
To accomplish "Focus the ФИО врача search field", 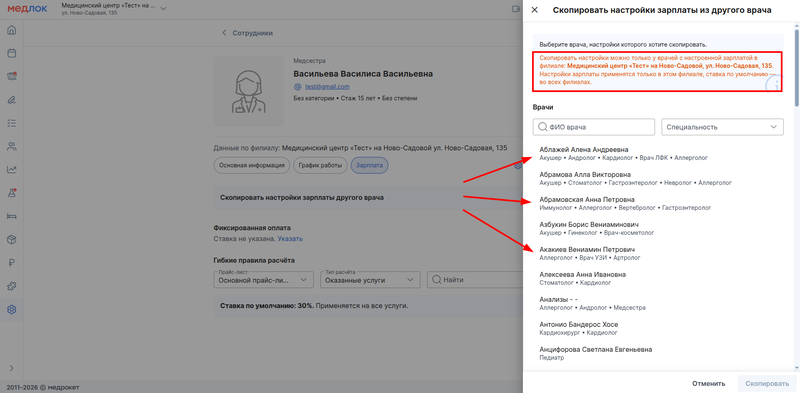I will tap(594, 127).
